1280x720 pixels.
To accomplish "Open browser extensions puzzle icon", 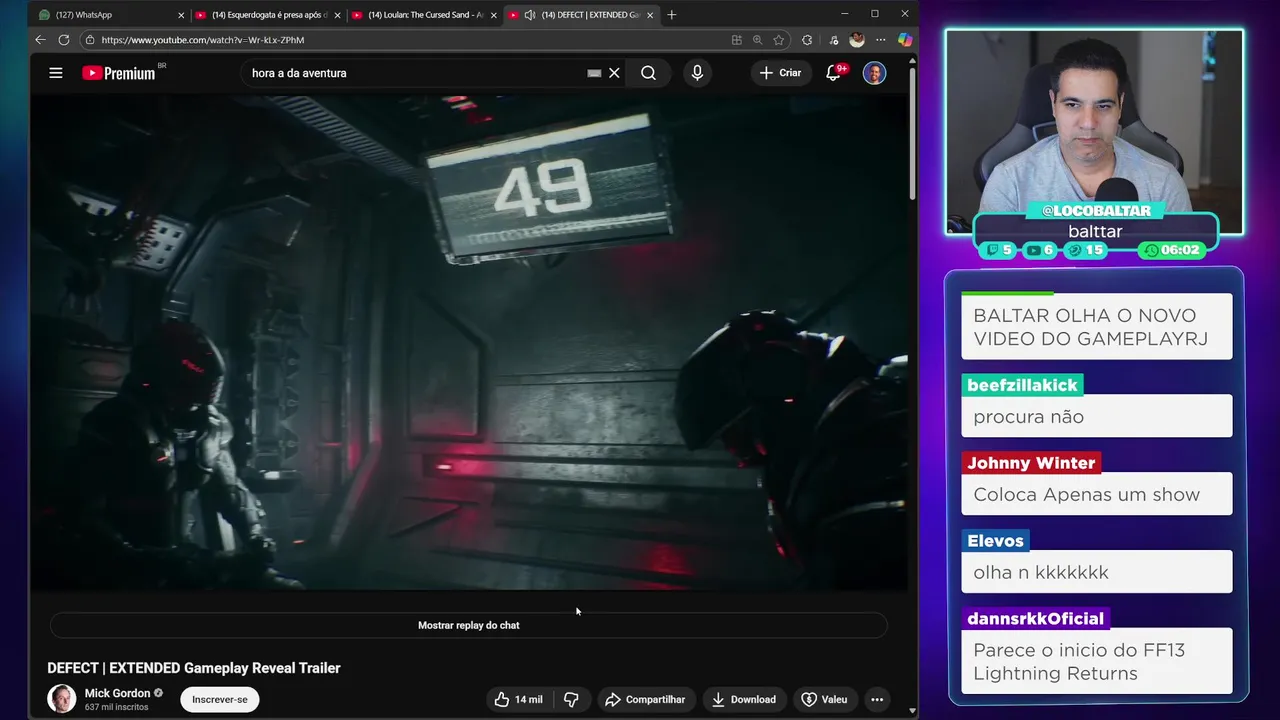I will [807, 40].
